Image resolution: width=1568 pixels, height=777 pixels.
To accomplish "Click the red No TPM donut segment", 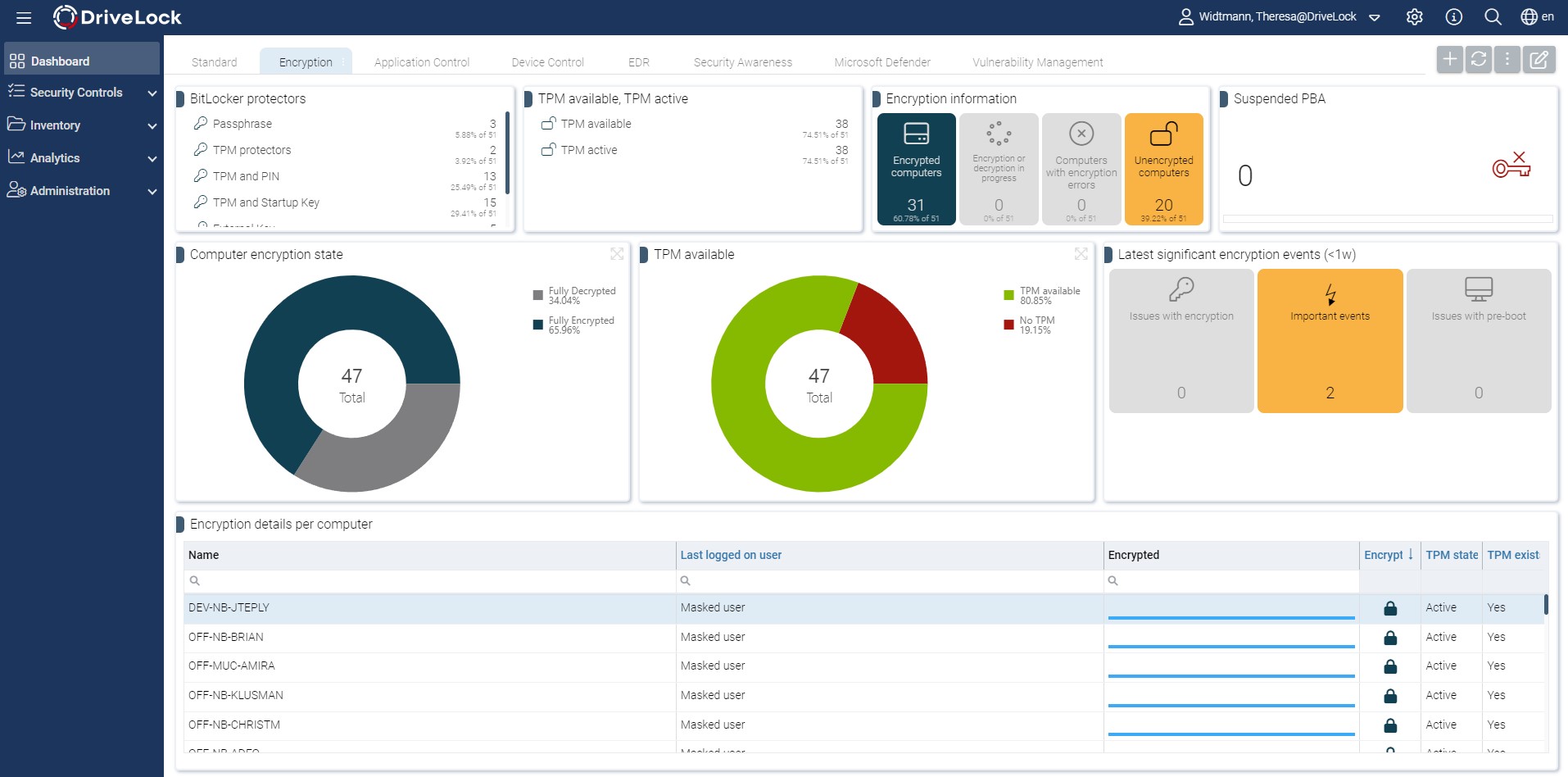I will click(x=889, y=336).
